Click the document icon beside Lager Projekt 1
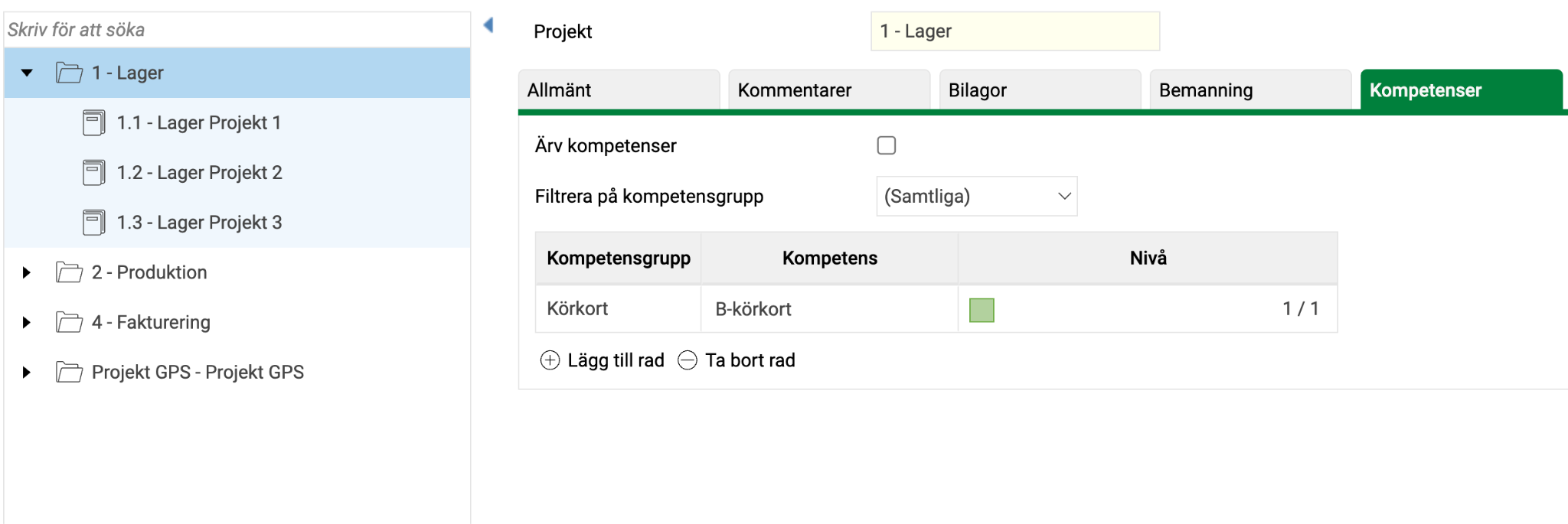1568x524 pixels. pyautogui.click(x=94, y=123)
